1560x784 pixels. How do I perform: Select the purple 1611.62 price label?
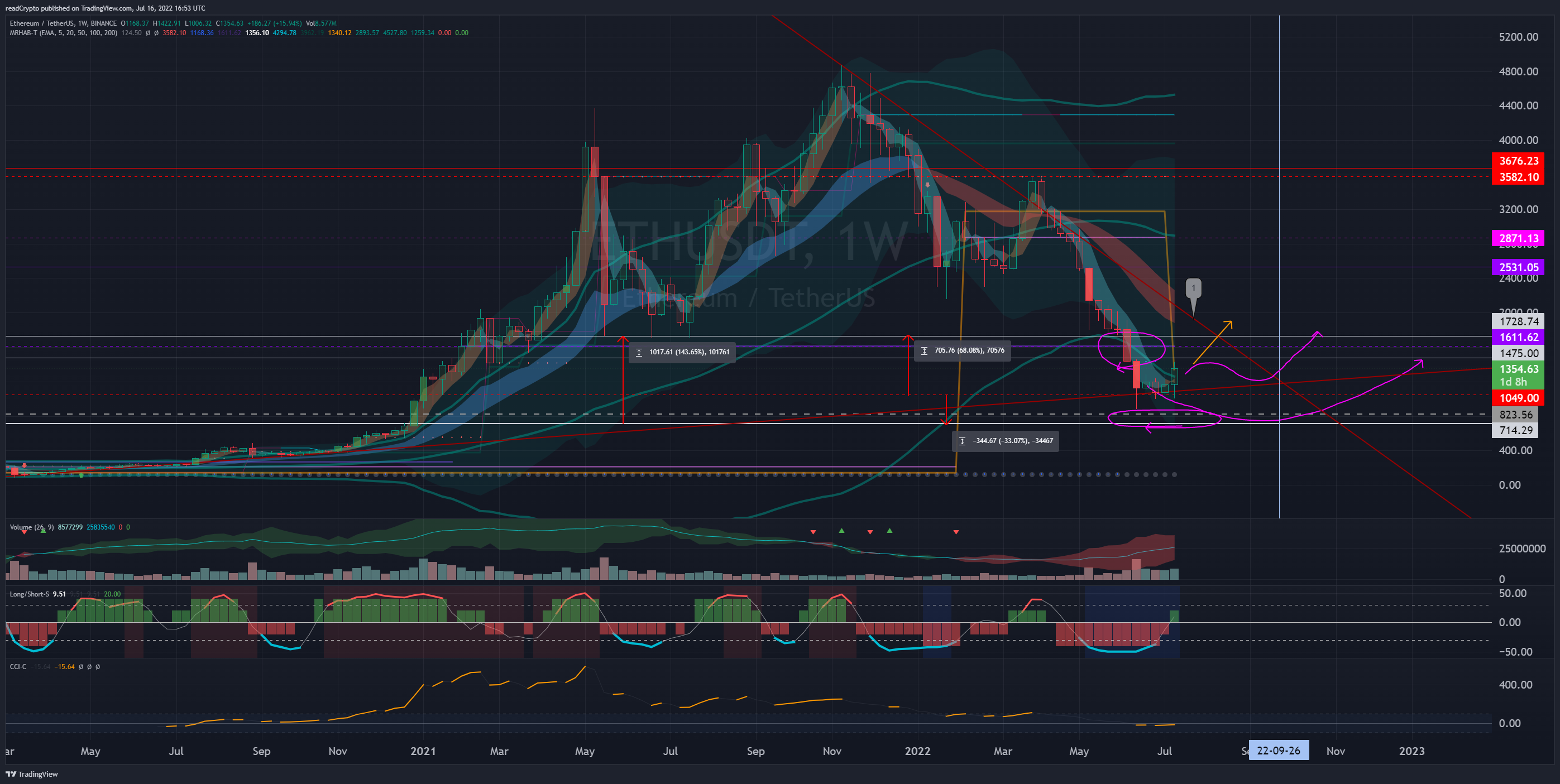(x=1518, y=338)
